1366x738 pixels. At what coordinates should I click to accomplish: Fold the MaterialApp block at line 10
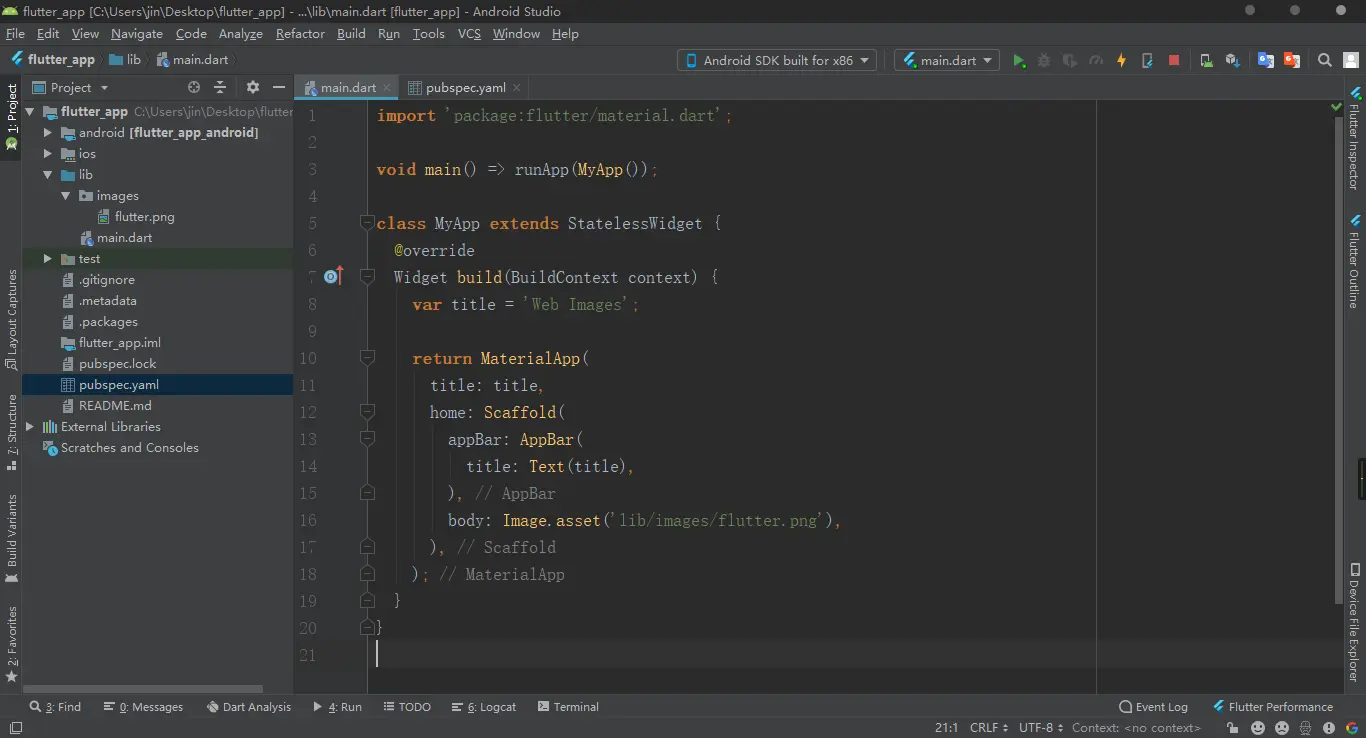[x=367, y=358]
